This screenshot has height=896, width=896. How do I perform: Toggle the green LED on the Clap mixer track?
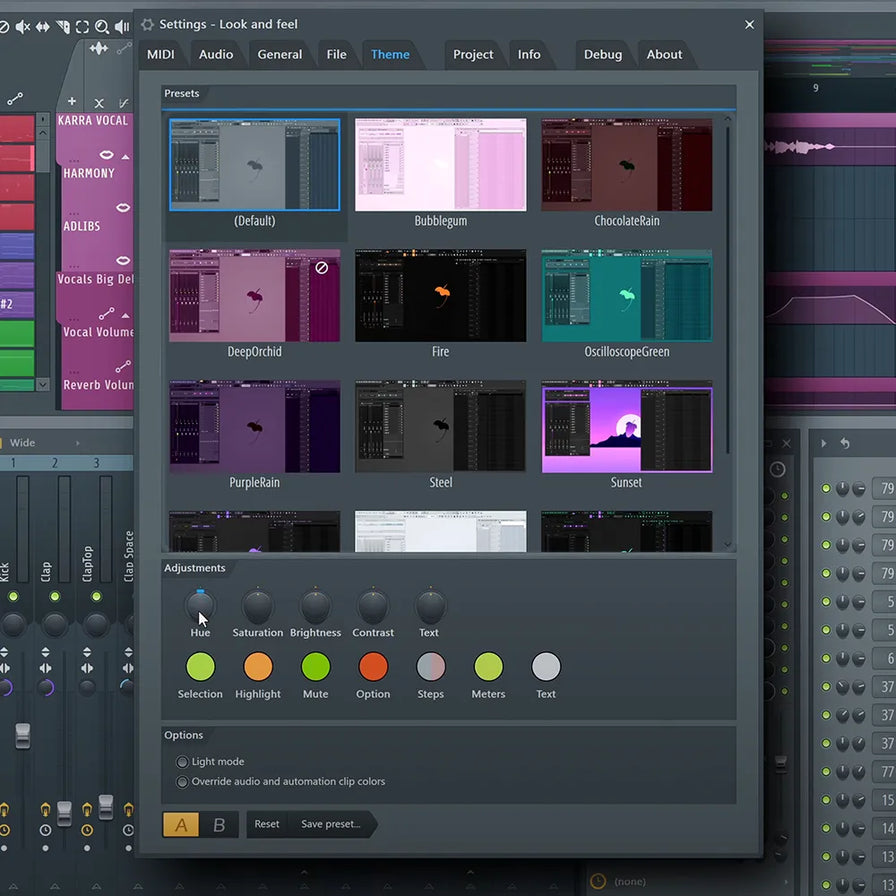click(55, 597)
